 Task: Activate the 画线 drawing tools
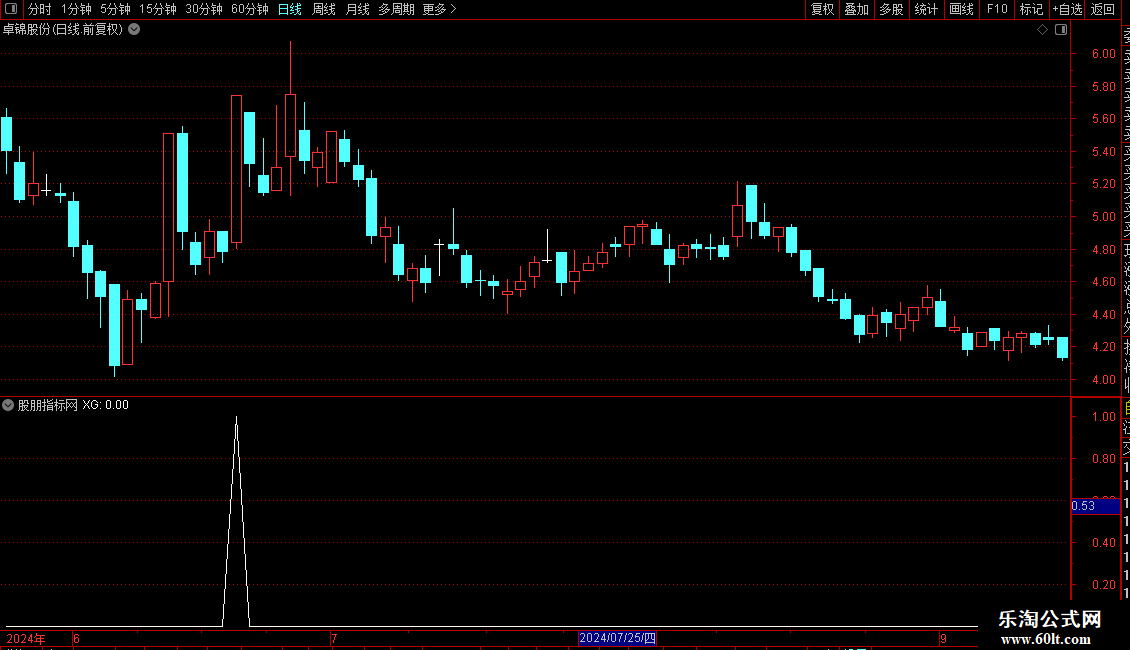pyautogui.click(x=961, y=9)
